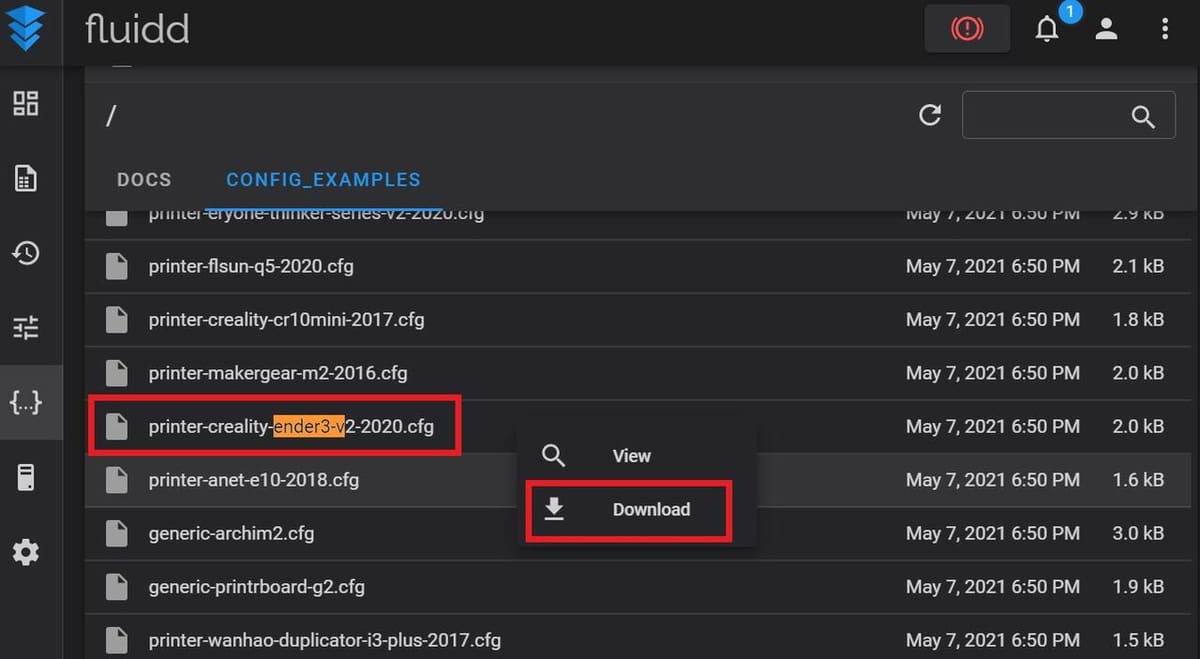
Task: Select generic-archim2.cfg file
Action: pyautogui.click(x=231, y=533)
